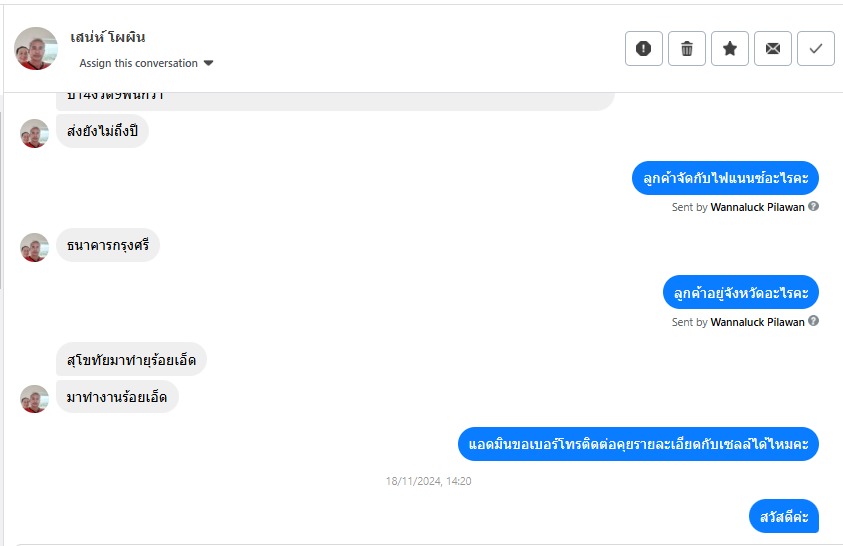843x546 pixels.
Task: Select blue สวัสดีค่ะ message bubble
Action: coord(784,516)
